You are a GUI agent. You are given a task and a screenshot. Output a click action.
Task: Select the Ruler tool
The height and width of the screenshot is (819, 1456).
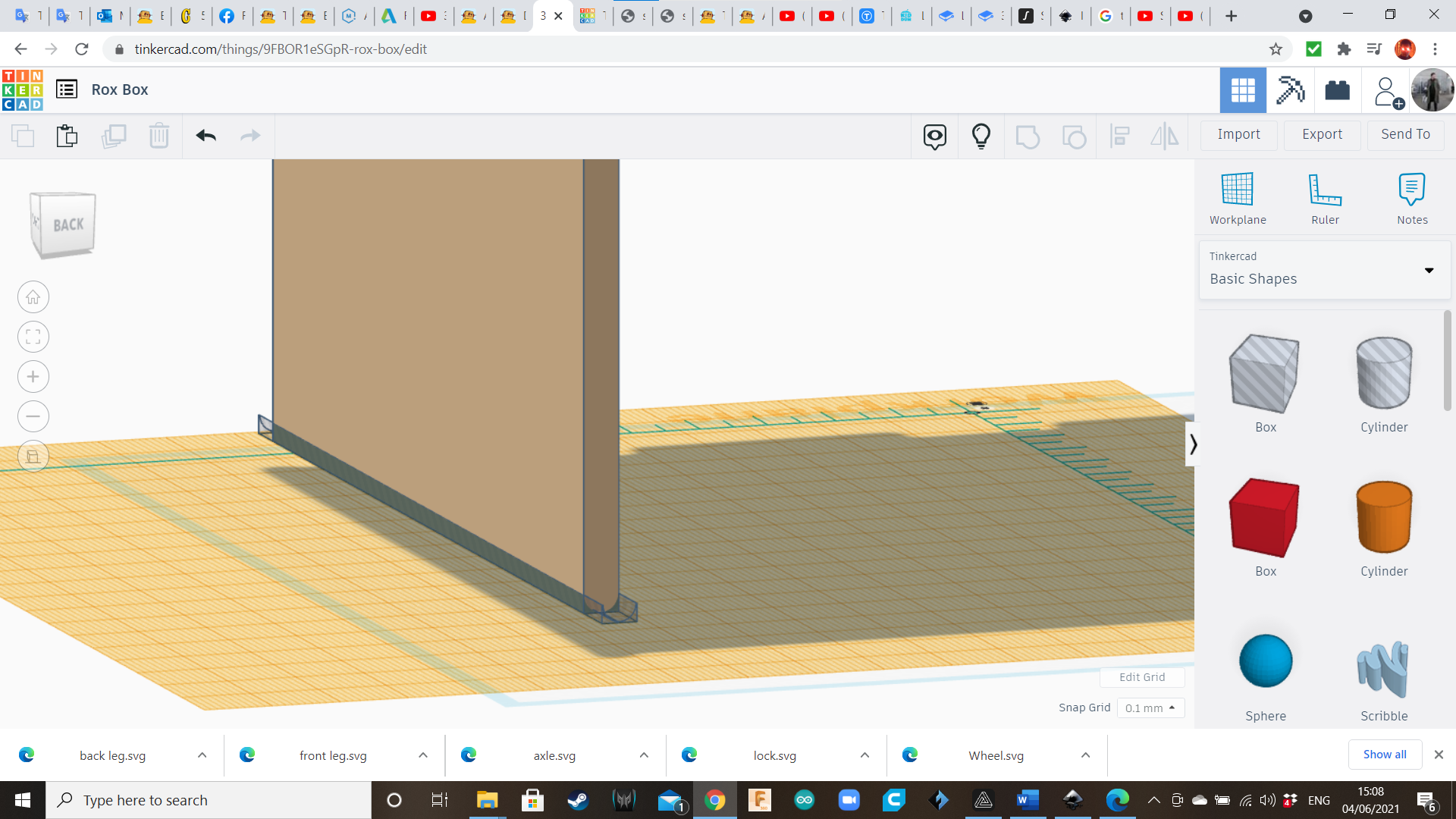(1325, 190)
